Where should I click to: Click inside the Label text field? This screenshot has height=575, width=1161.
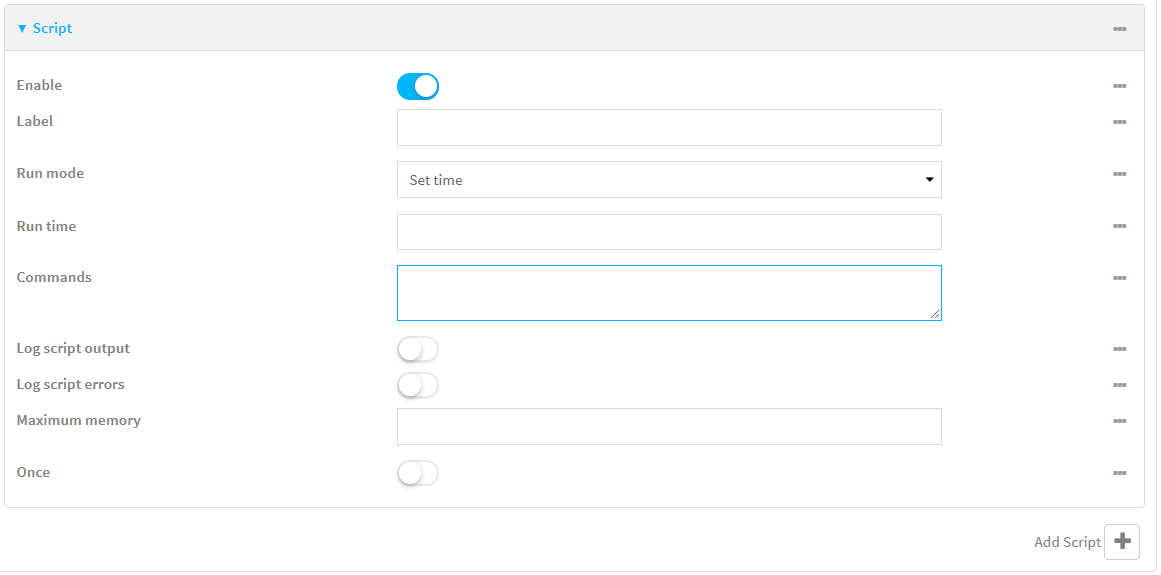click(669, 128)
